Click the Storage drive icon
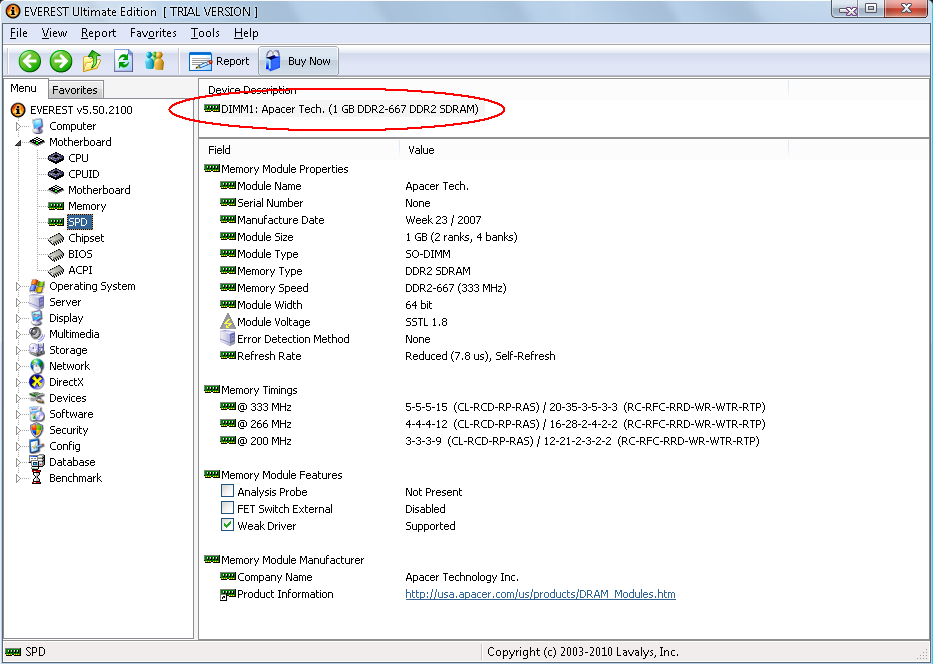 pos(37,350)
